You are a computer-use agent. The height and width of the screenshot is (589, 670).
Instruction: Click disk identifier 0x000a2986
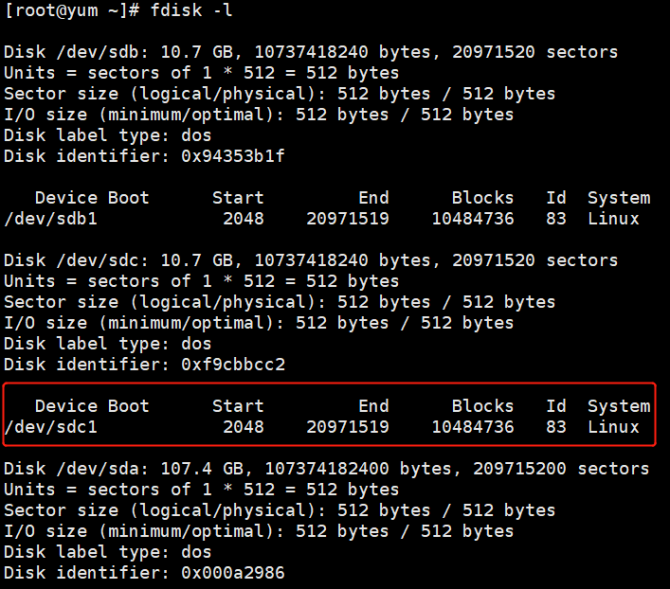[233, 573]
